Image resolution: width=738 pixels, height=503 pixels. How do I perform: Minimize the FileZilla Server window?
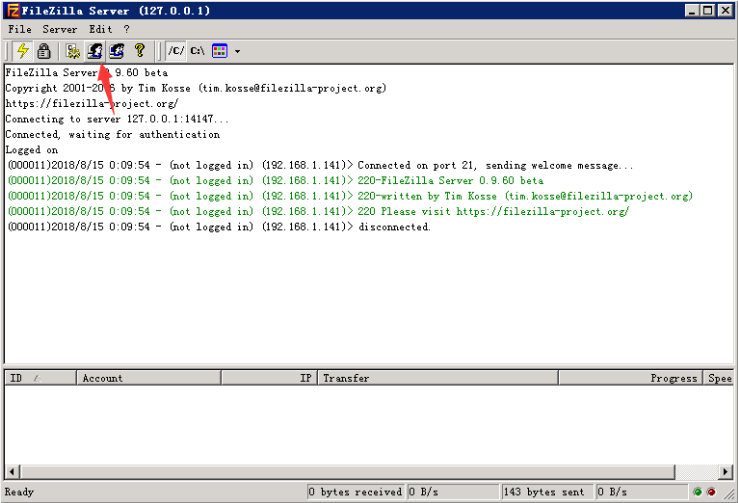[x=692, y=10]
